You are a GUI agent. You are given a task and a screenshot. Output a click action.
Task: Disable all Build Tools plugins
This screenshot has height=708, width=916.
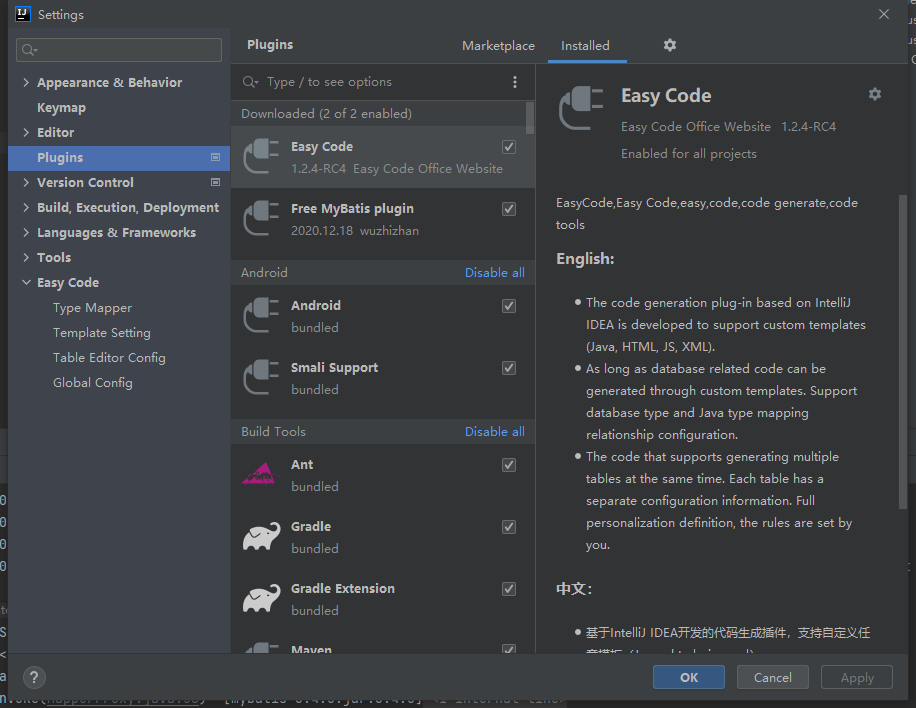pyautogui.click(x=494, y=432)
